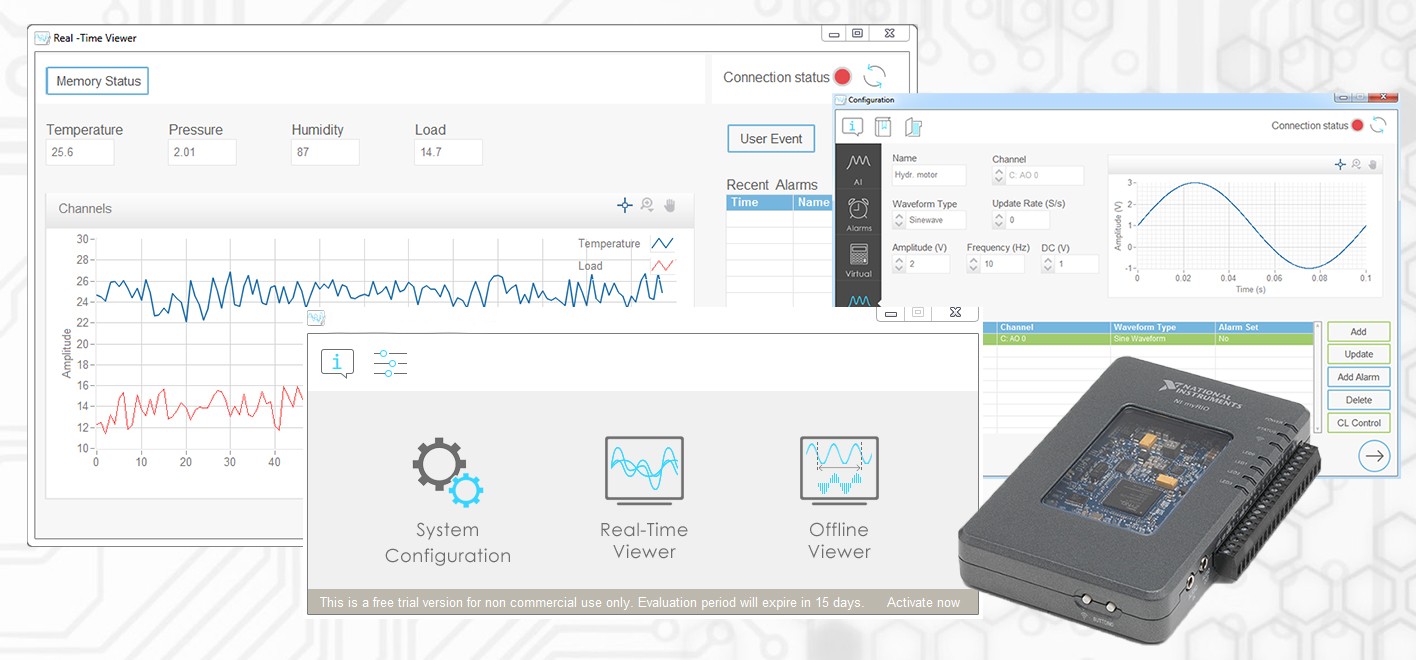This screenshot has height=660, width=1416.
Task: Open the Alarms section in Configuration sidebar
Action: point(858,214)
